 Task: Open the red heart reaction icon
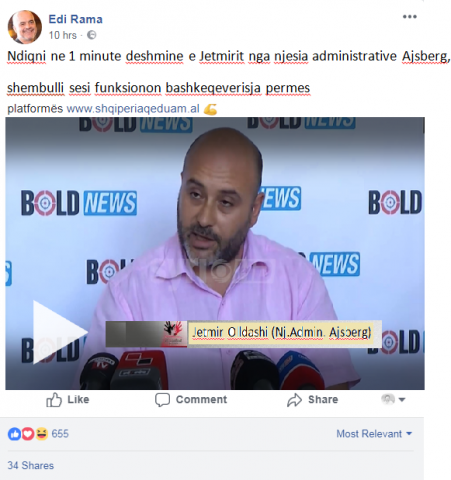[x=28, y=434]
